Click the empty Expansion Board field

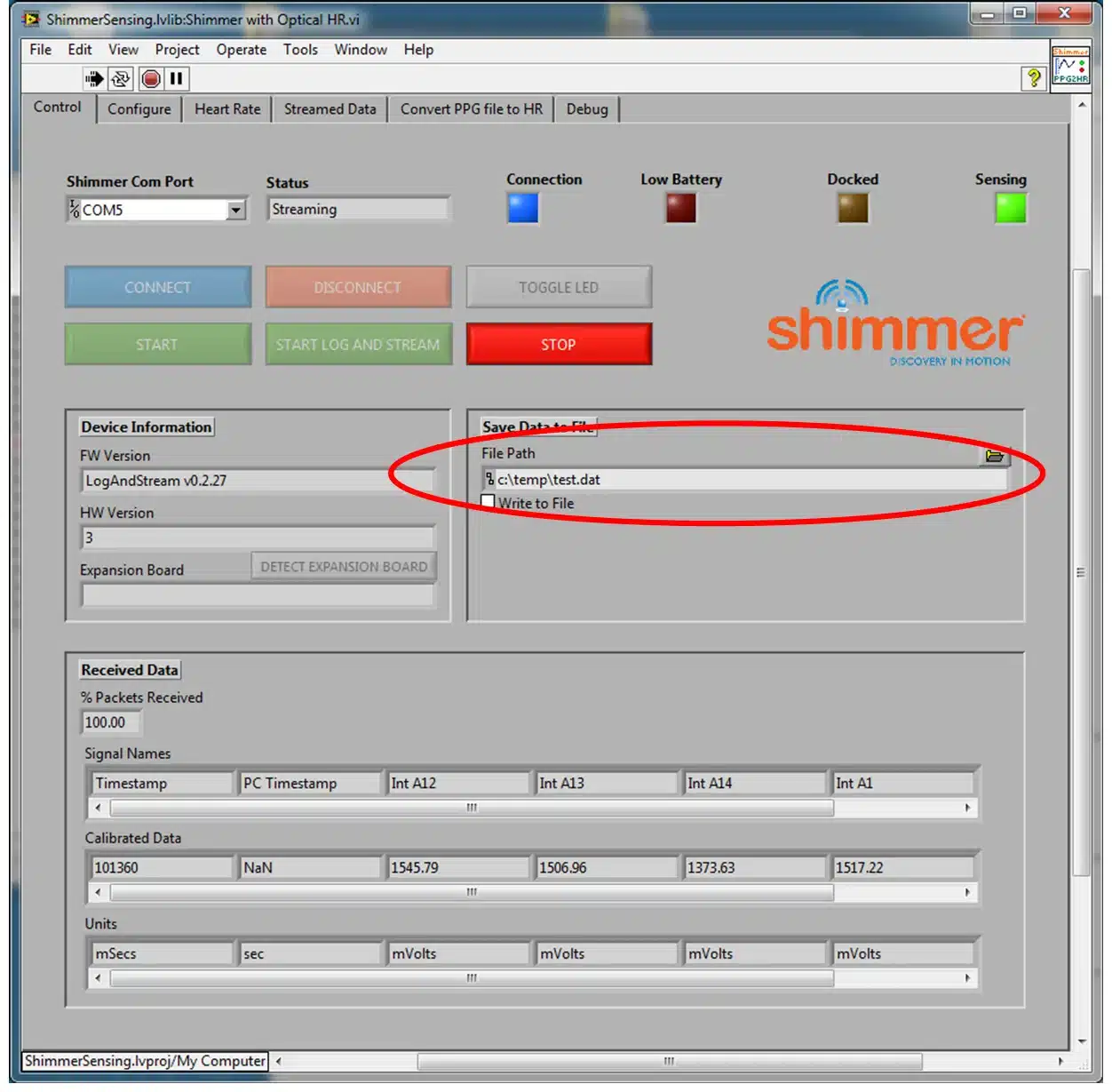(258, 595)
